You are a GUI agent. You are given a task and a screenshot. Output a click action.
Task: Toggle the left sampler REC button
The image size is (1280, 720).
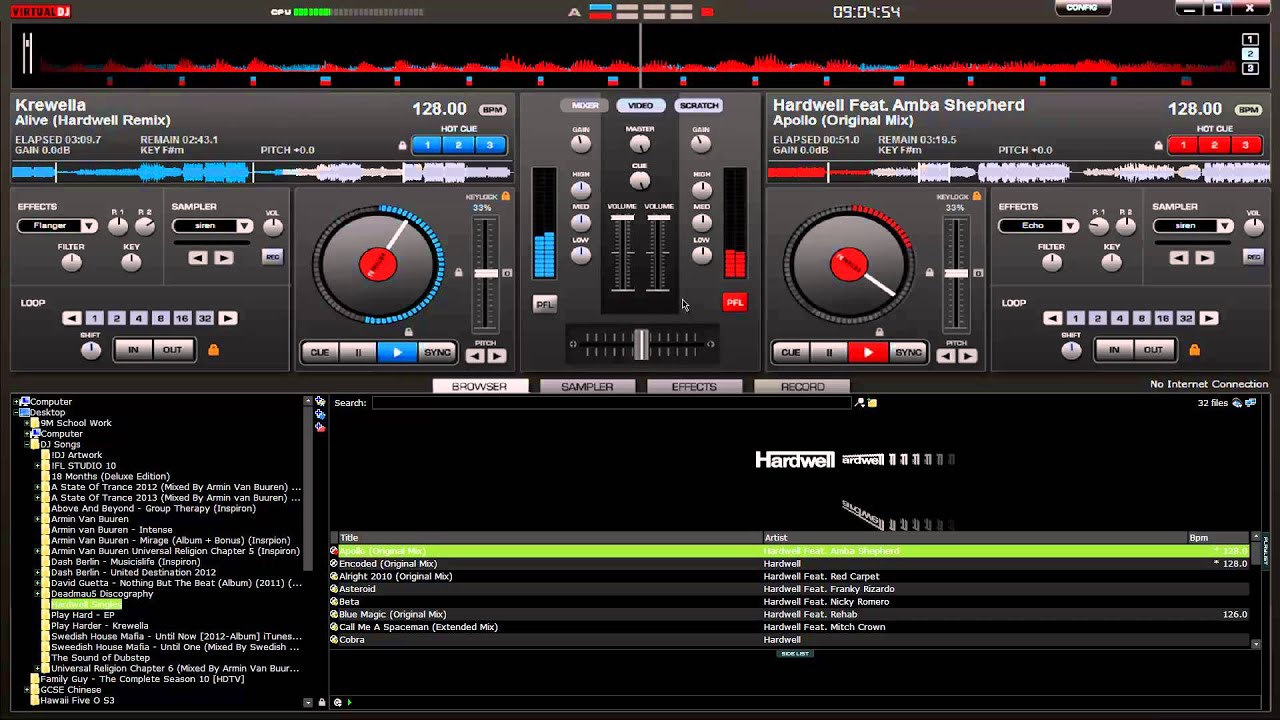tap(272, 257)
